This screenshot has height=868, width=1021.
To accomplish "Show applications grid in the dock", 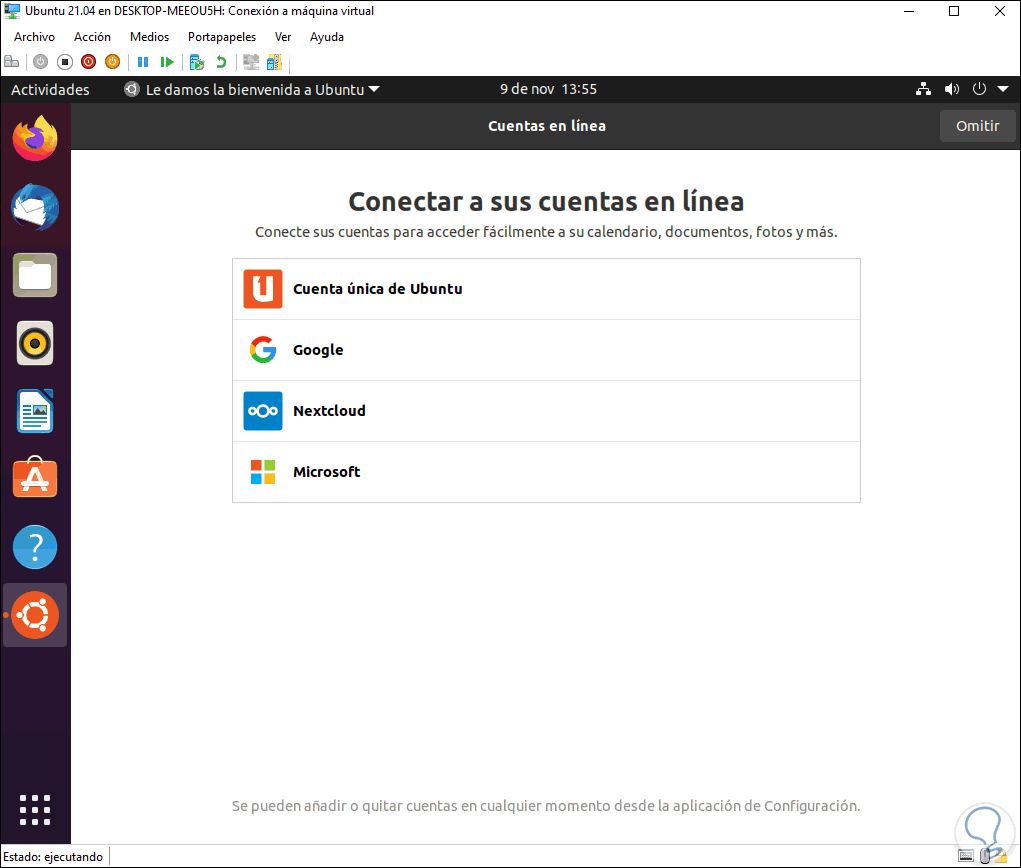I will coord(35,810).
